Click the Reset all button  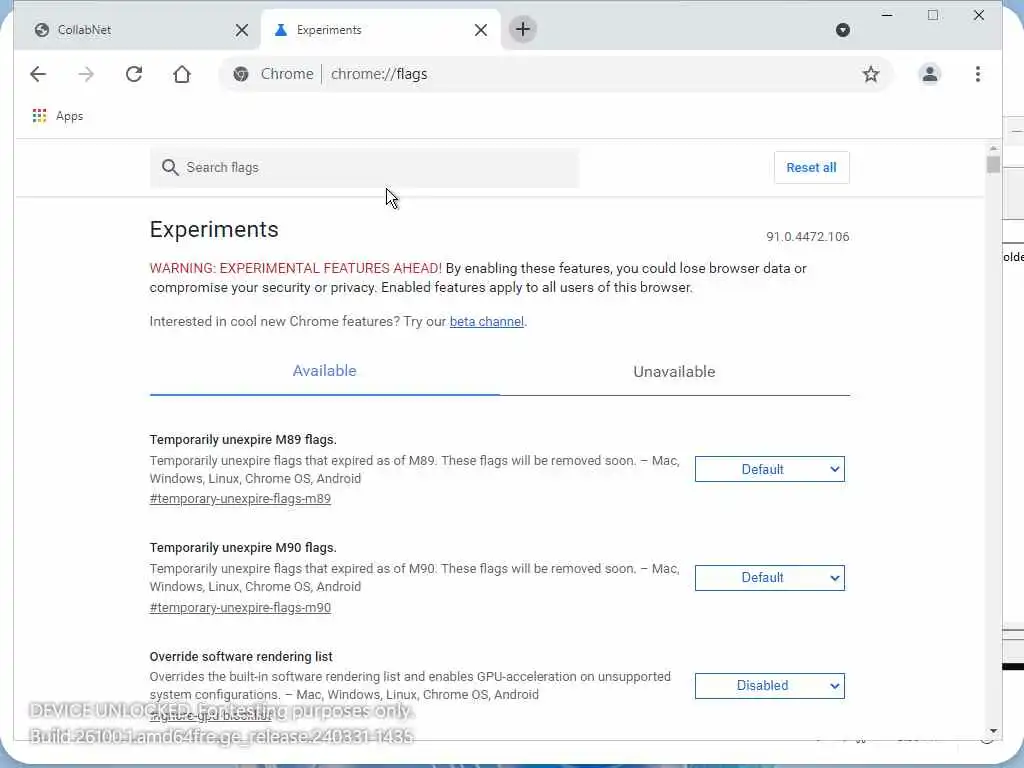pos(811,167)
